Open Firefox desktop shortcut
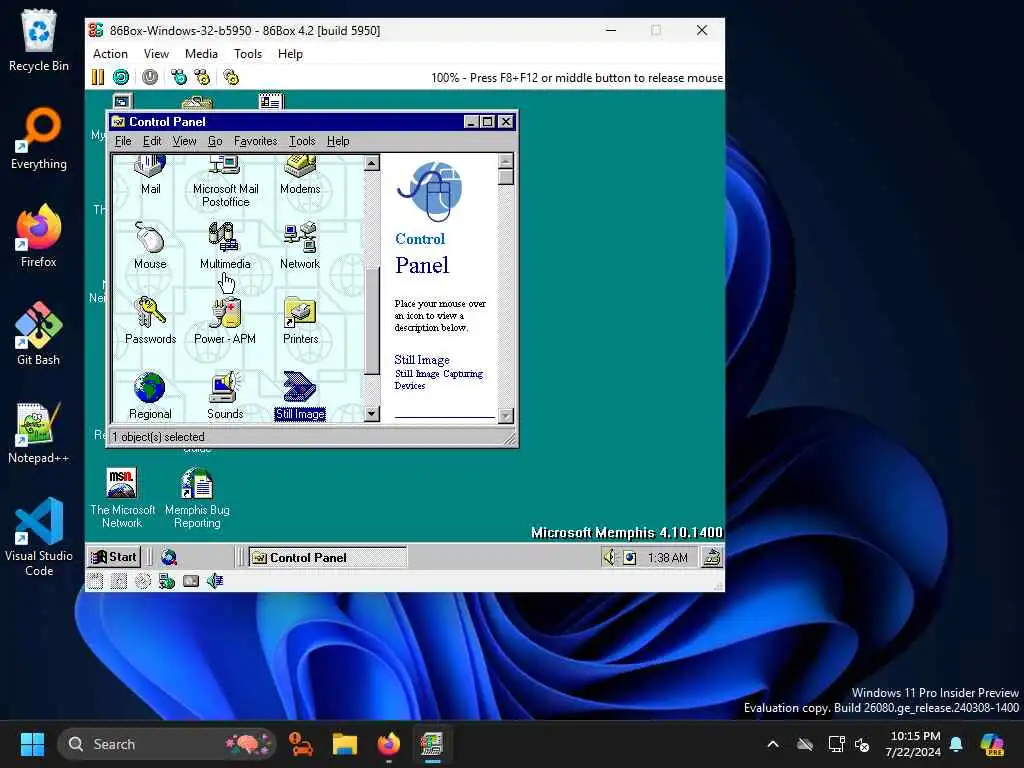This screenshot has width=1024, height=768. point(39,236)
